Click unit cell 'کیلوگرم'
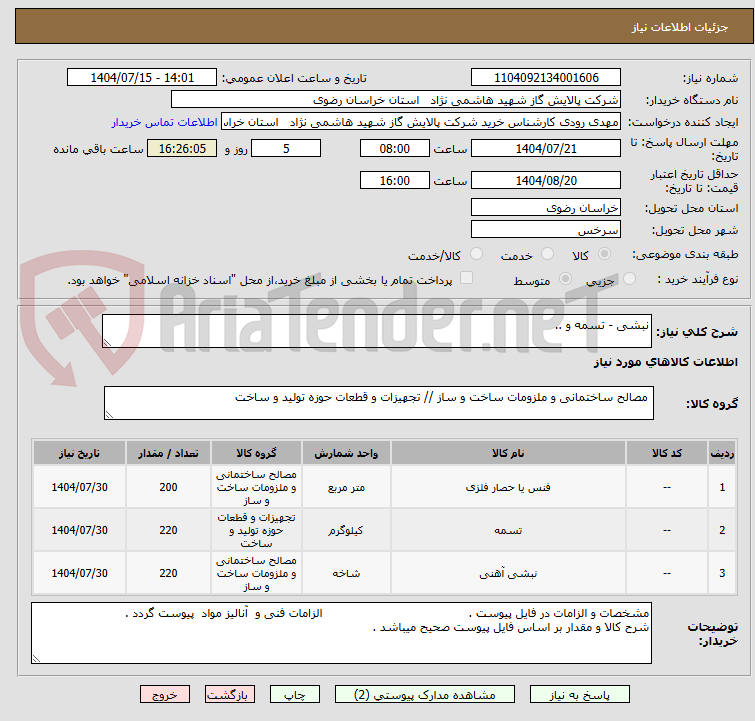 coord(346,530)
